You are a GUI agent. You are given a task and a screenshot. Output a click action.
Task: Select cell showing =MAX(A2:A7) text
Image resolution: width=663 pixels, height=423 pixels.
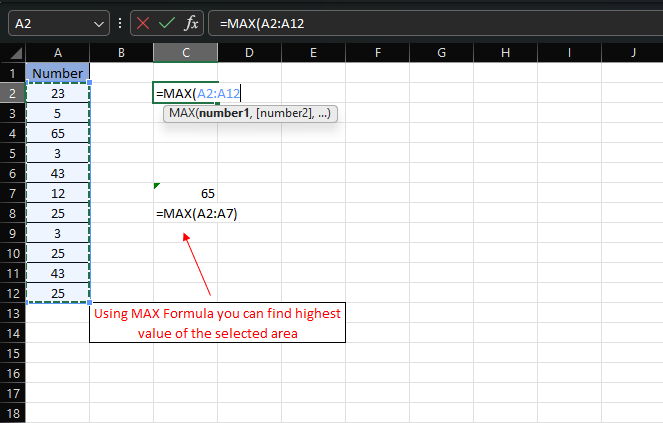[x=186, y=213]
